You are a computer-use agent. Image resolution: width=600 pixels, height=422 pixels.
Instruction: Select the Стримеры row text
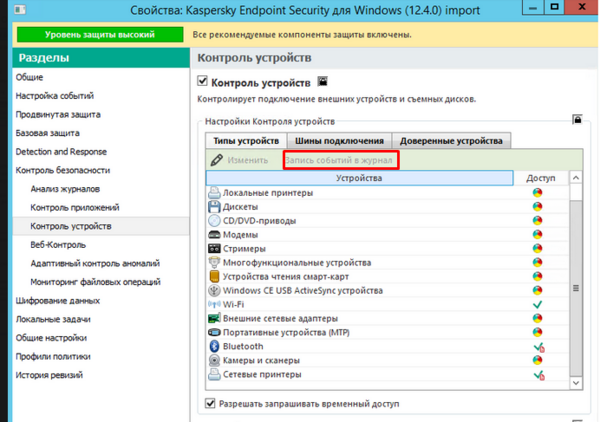(x=245, y=249)
